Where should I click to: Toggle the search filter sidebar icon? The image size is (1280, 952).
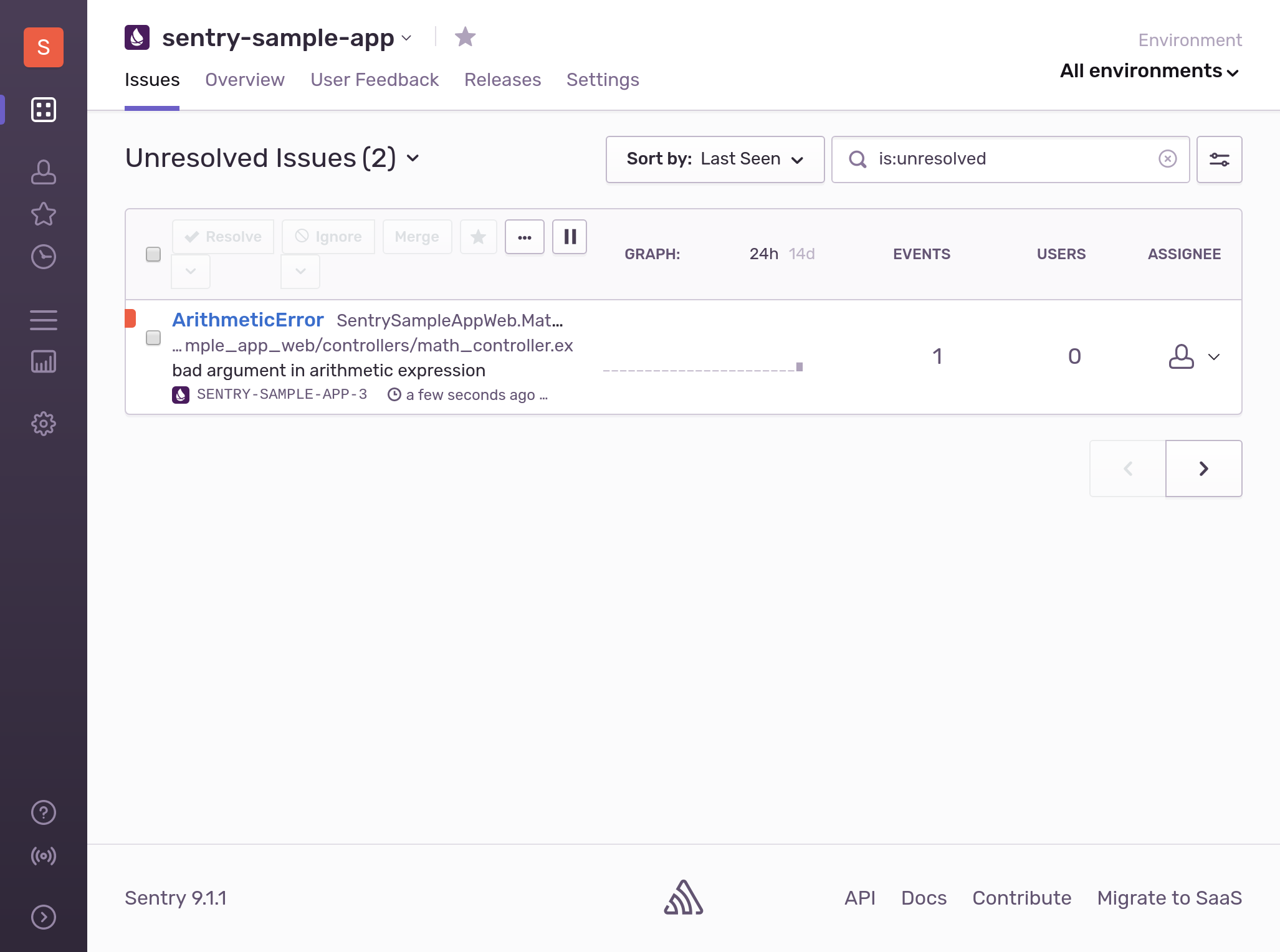[x=1220, y=159]
